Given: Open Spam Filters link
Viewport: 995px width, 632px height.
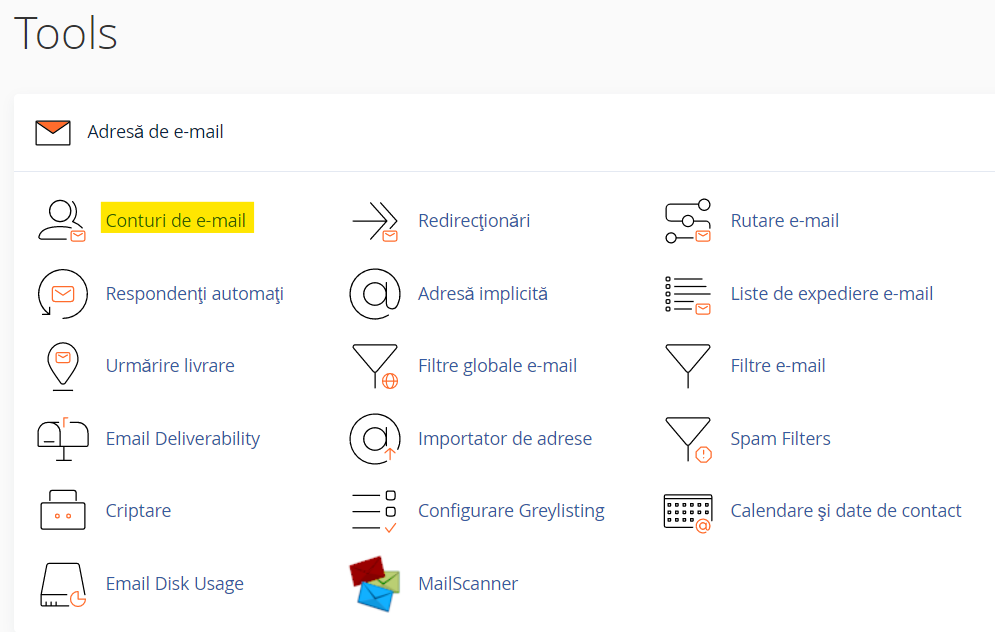Looking at the screenshot, I should [x=781, y=438].
